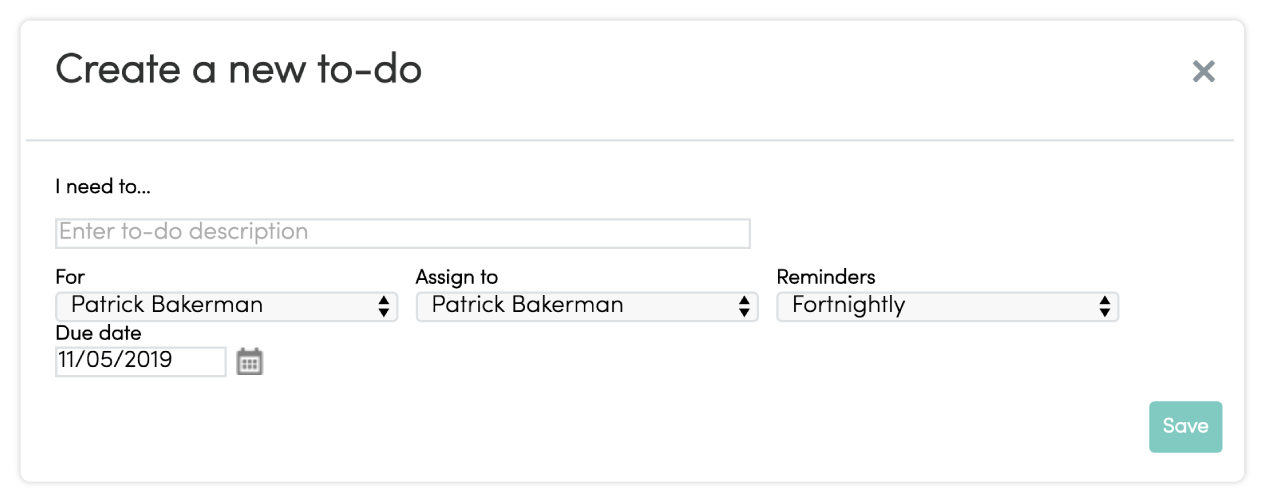Viewport: 1263px width, 504px height.
Task: Click the "I need to..." label
Action: pyautogui.click(x=103, y=187)
